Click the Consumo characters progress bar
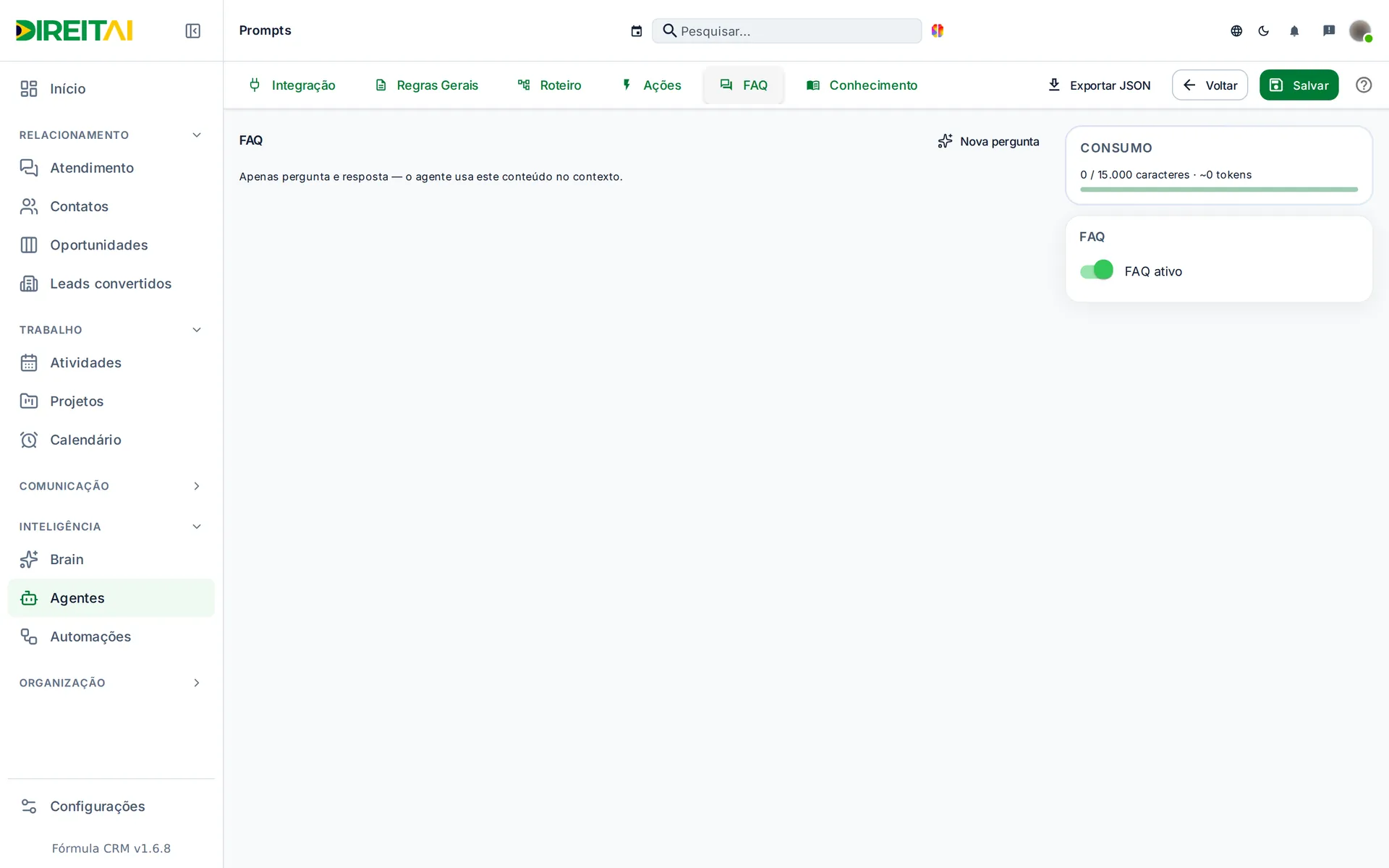Viewport: 1389px width, 868px height. pos(1219,190)
